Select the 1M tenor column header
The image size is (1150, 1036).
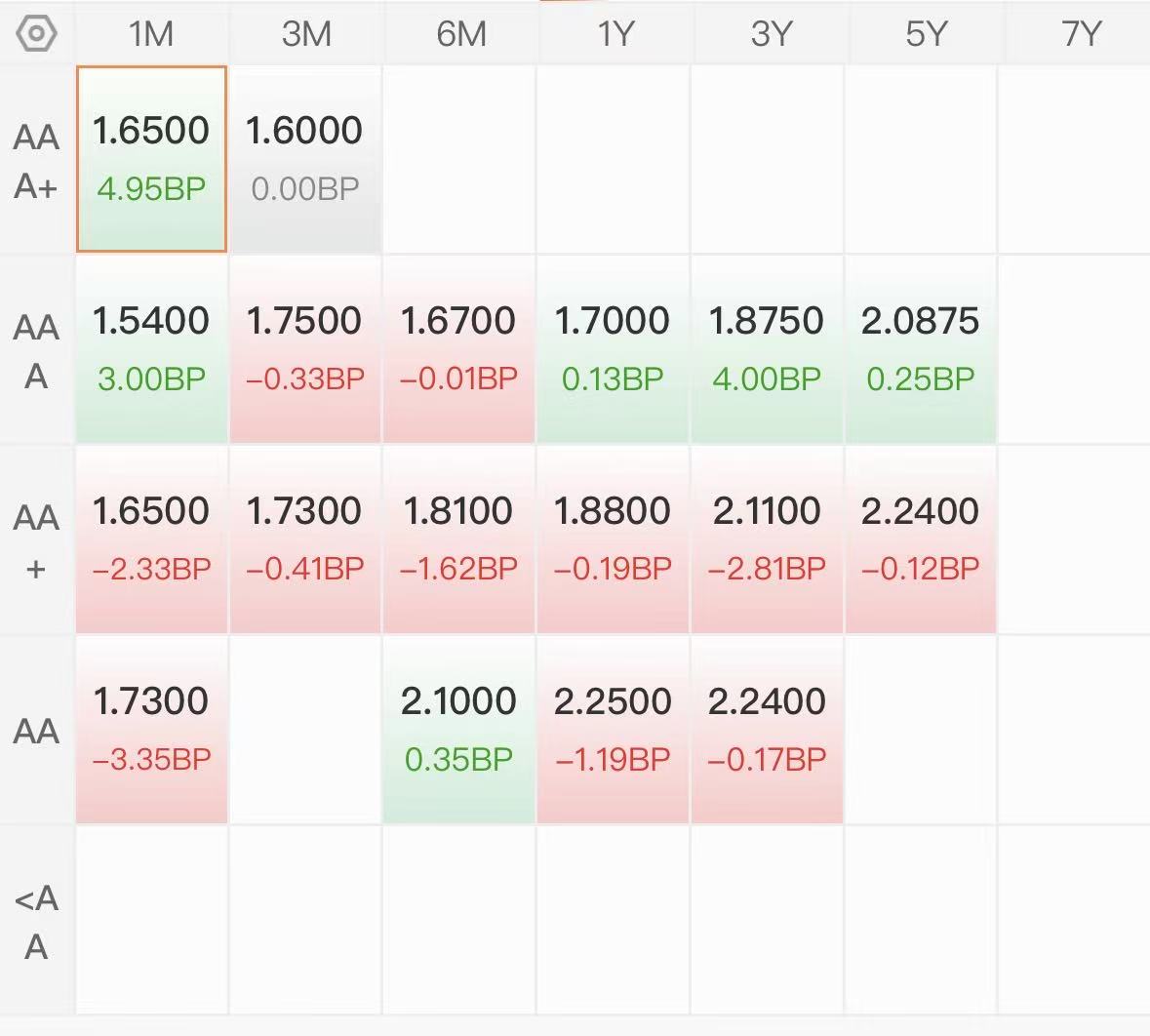(x=151, y=34)
